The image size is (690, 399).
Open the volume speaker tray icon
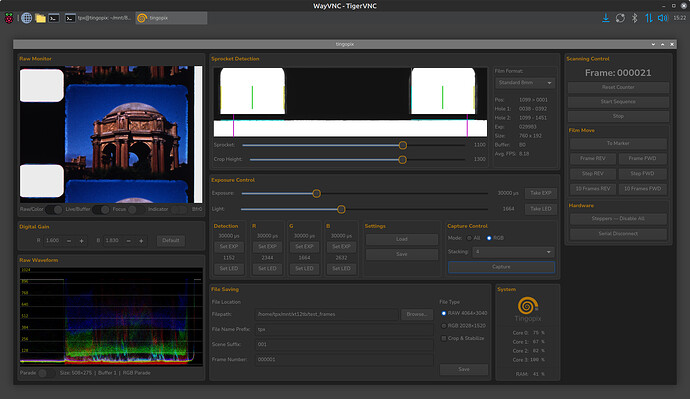(663, 18)
